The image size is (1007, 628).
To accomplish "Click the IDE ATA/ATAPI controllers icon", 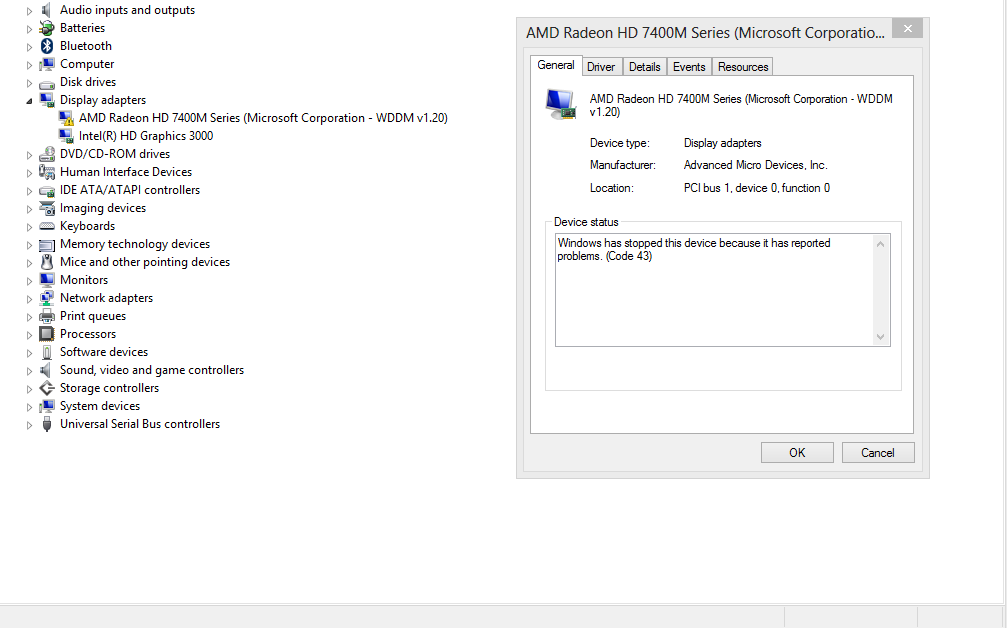I will tap(46, 191).
